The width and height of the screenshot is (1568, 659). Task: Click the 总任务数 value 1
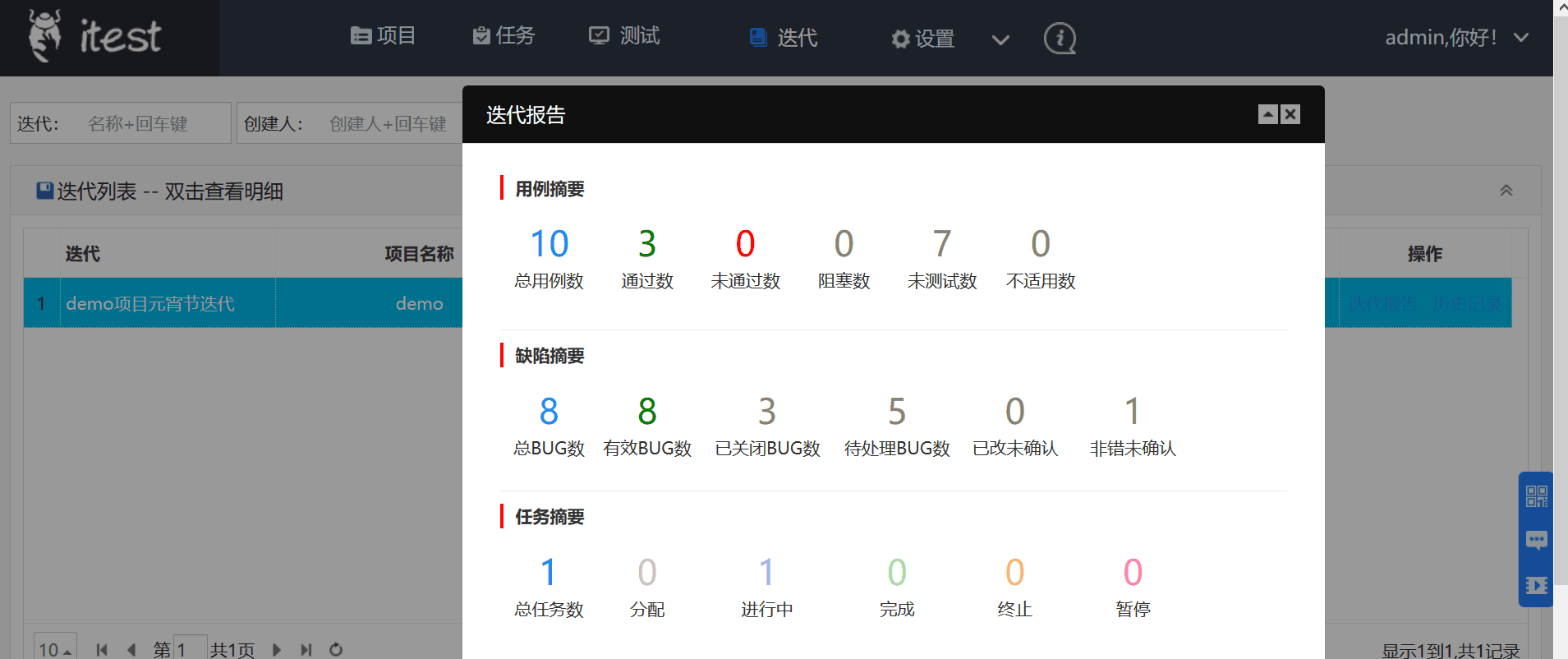pyautogui.click(x=549, y=573)
